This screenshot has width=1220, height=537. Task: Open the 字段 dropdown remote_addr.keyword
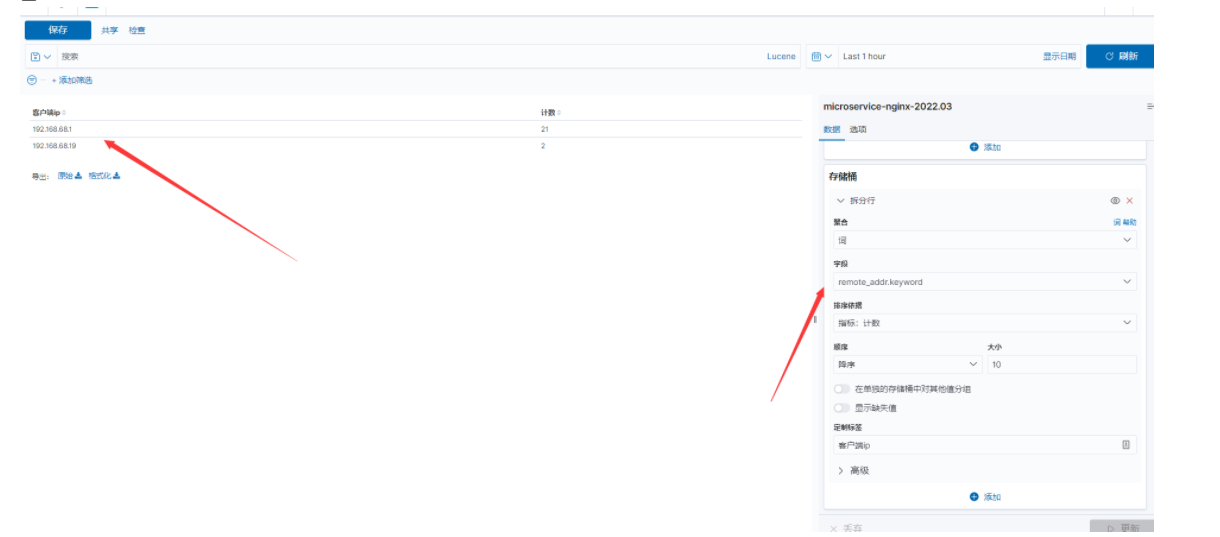point(984,282)
